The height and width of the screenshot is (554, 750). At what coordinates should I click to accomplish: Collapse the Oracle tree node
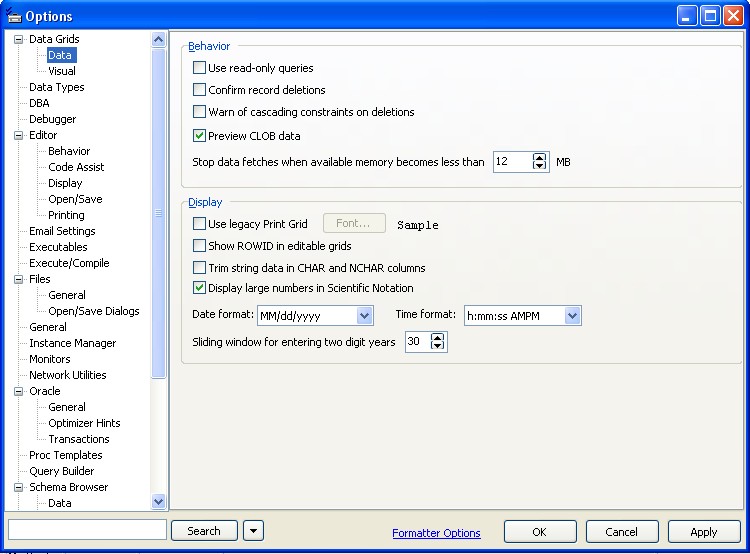pyautogui.click(x=18, y=392)
